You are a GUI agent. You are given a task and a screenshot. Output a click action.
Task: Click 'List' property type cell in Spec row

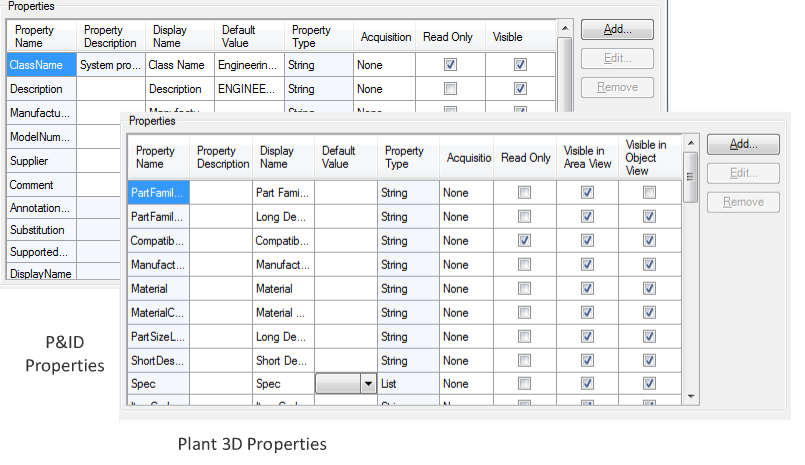[x=408, y=383]
